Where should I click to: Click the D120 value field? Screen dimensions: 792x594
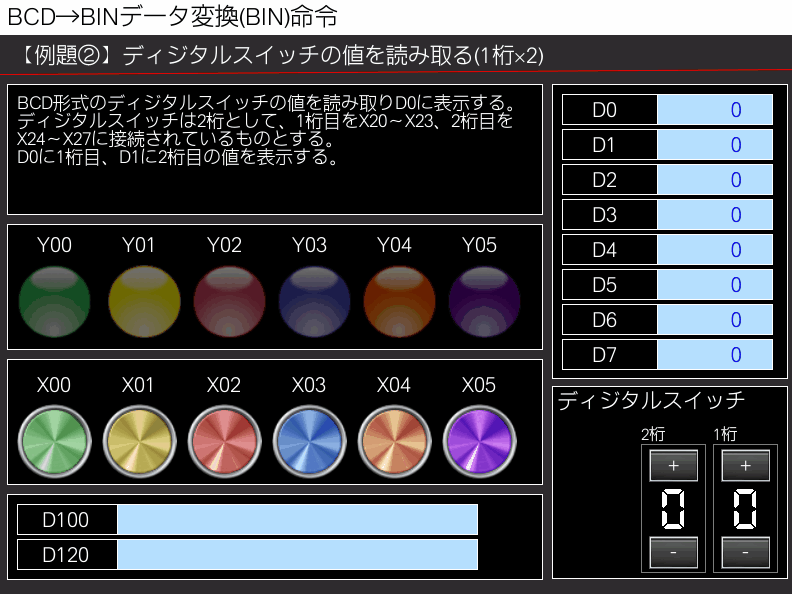point(298,555)
